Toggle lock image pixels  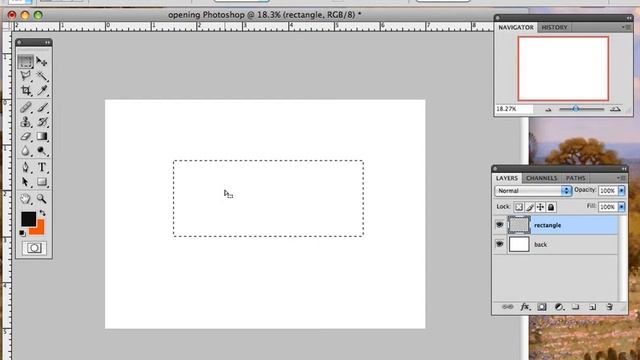click(530, 207)
